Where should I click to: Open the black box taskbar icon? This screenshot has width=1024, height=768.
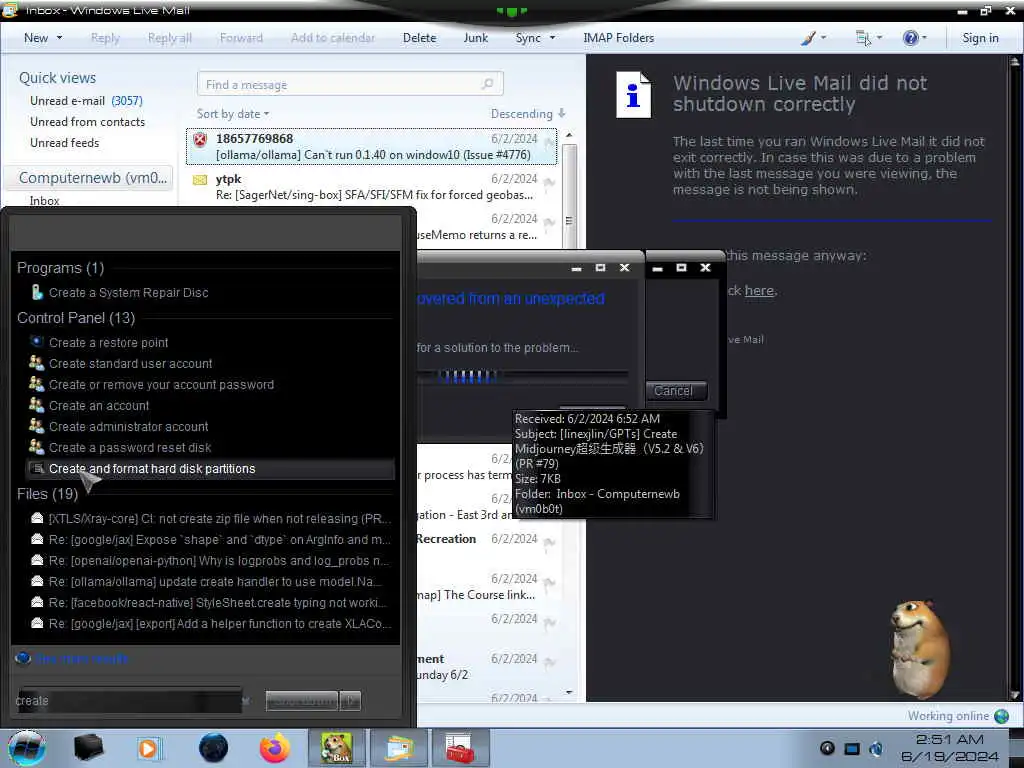pos(88,748)
